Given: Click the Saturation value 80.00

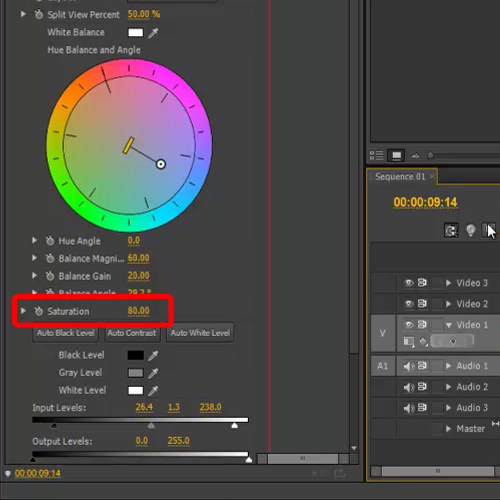Looking at the screenshot, I should click(x=139, y=311).
